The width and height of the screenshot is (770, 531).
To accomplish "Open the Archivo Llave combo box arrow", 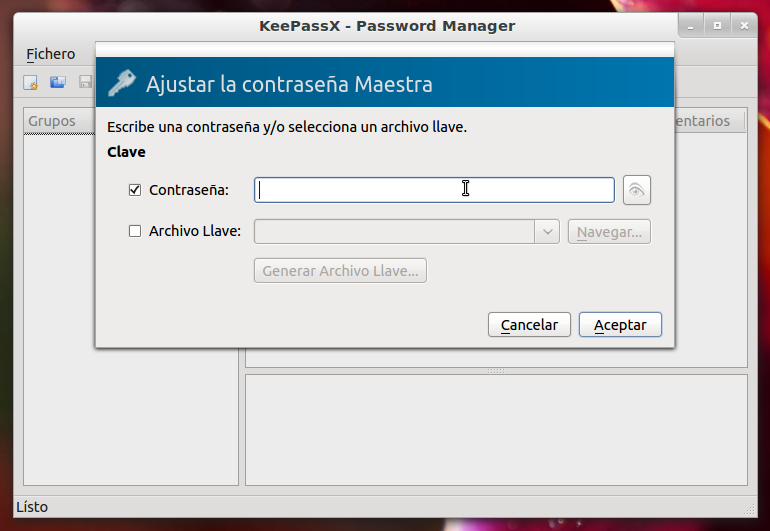I will tap(547, 231).
